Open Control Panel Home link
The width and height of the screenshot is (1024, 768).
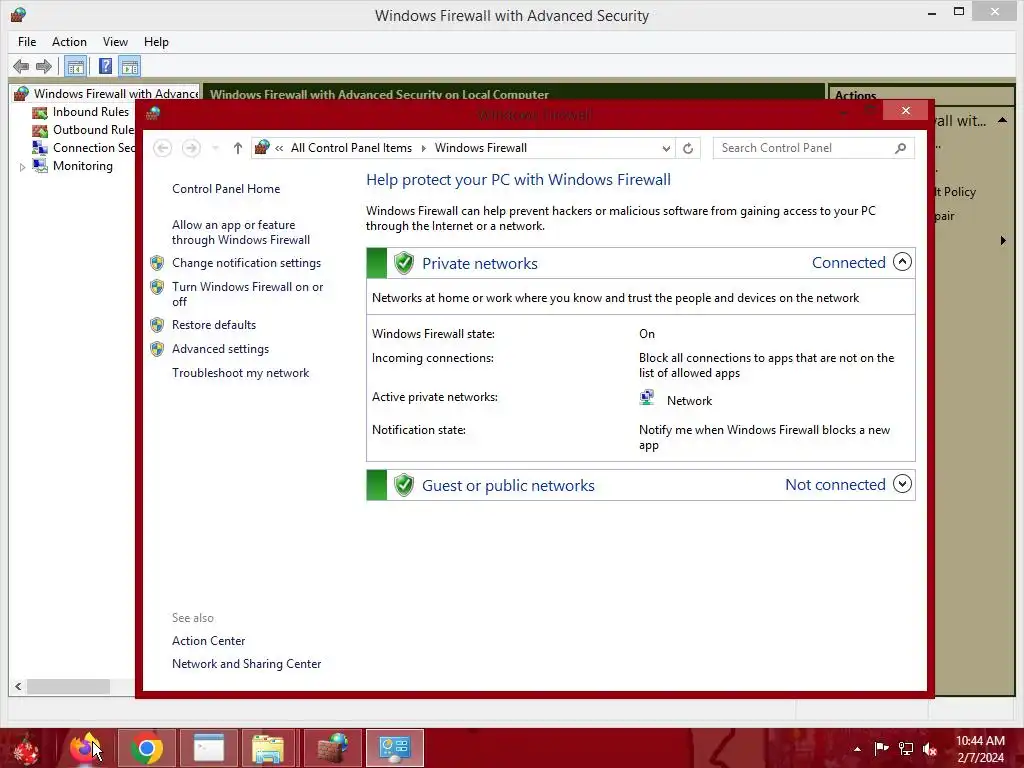226,189
